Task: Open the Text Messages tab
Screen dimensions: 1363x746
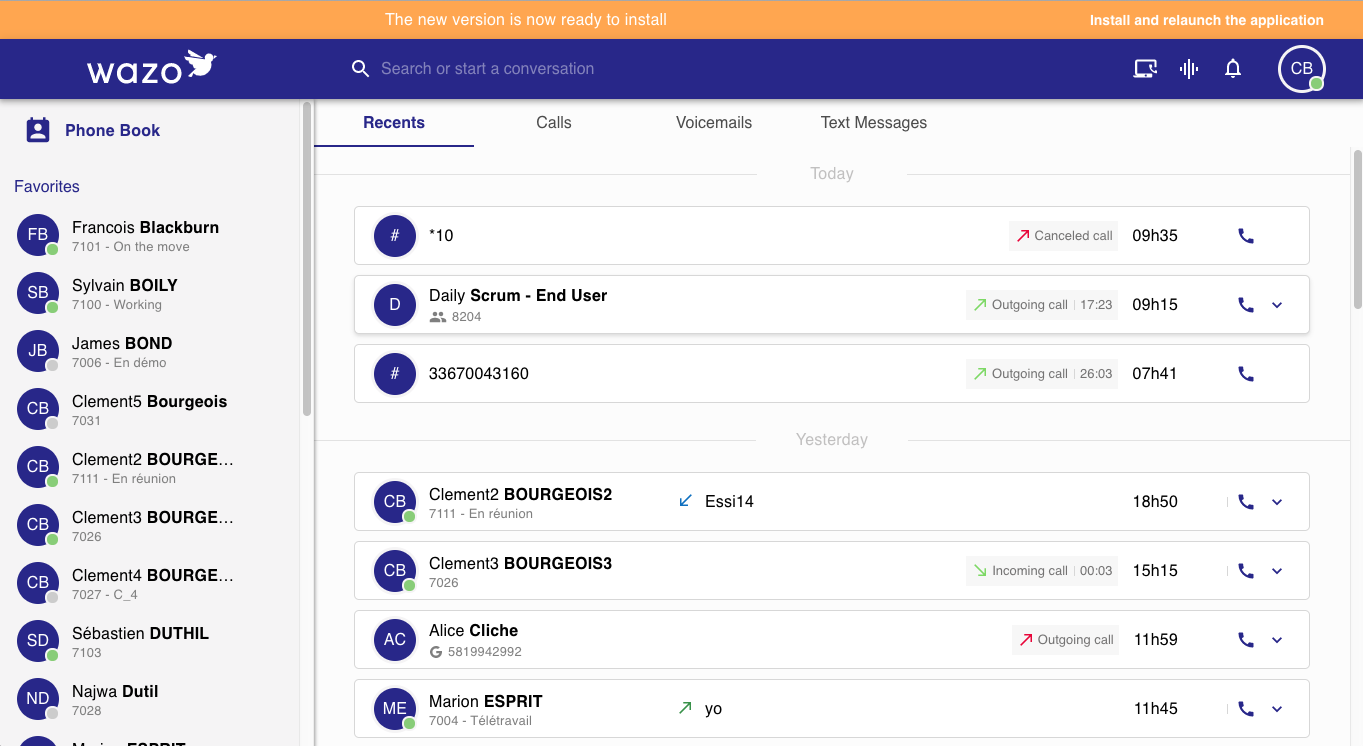Action: coord(874,123)
